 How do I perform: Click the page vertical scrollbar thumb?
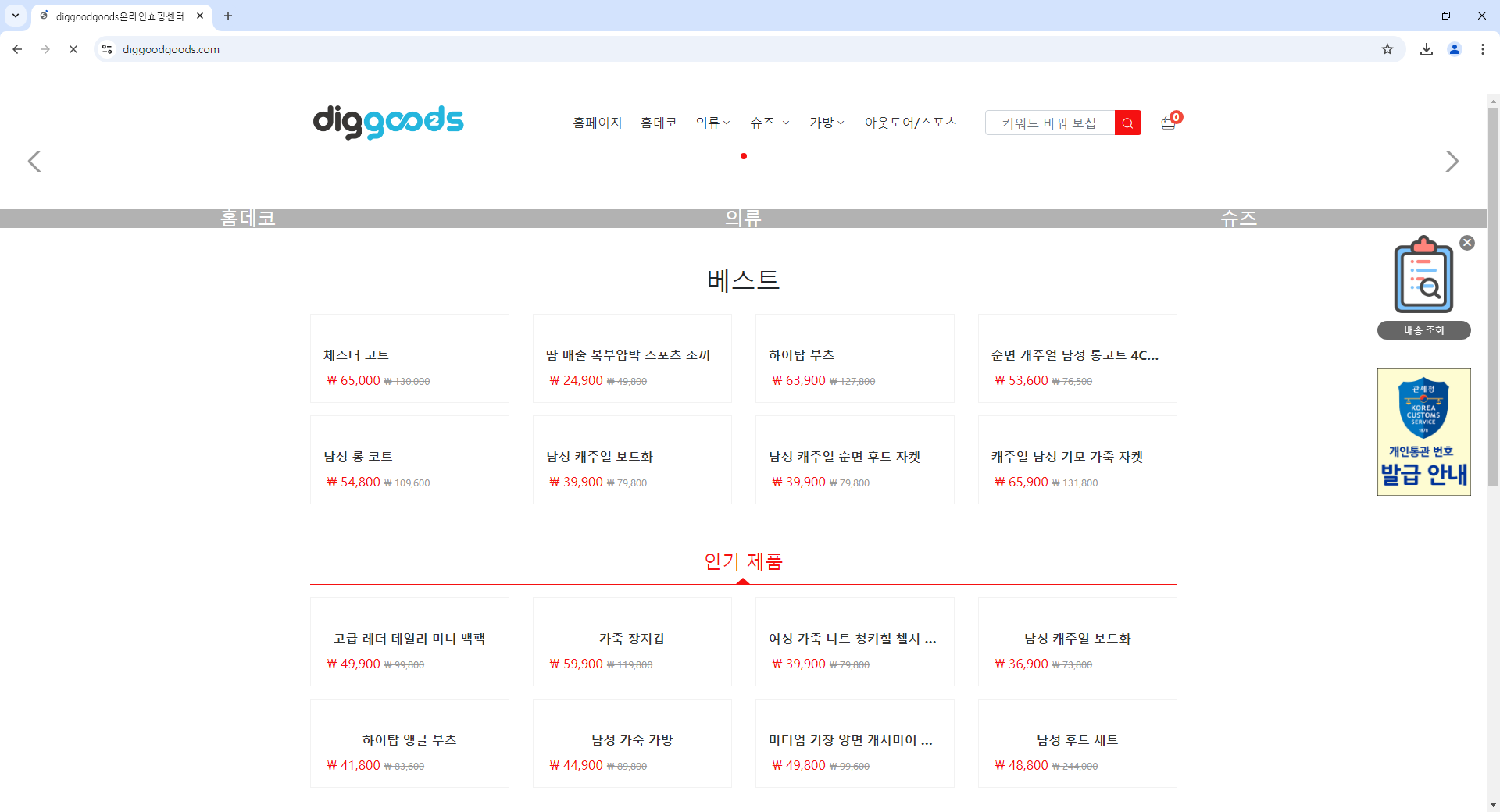click(1493, 297)
